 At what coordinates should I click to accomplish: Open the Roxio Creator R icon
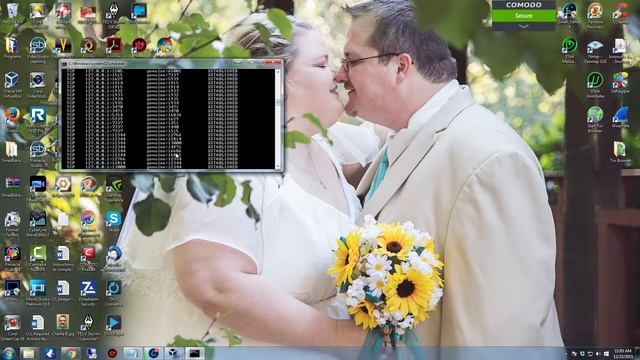pyautogui.click(x=38, y=116)
